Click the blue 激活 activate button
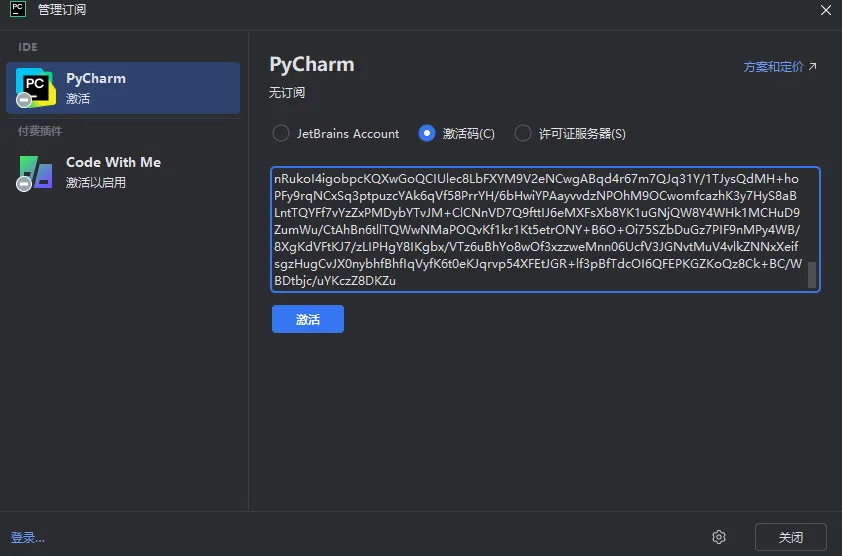The width and height of the screenshot is (842, 556). 308,319
